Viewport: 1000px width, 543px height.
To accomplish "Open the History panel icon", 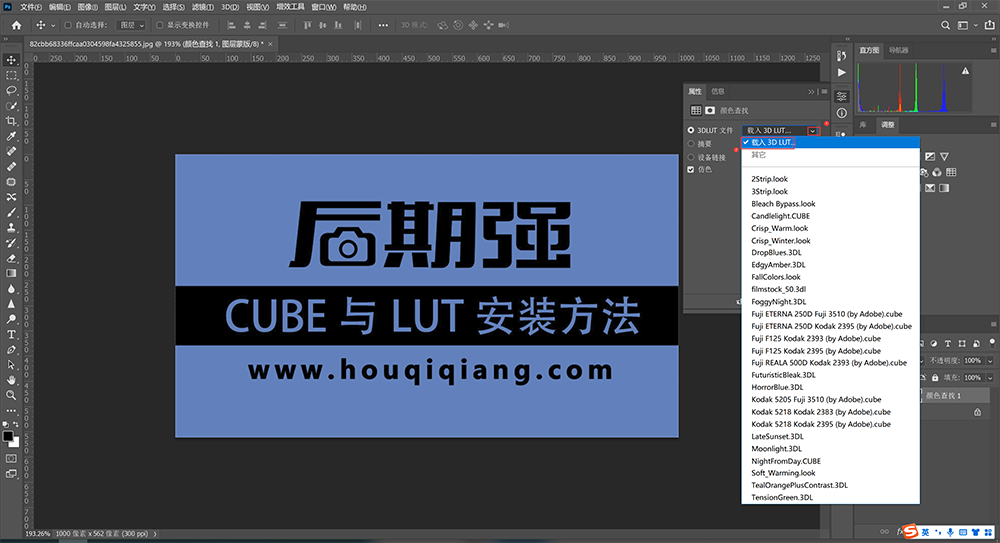I will click(841, 56).
